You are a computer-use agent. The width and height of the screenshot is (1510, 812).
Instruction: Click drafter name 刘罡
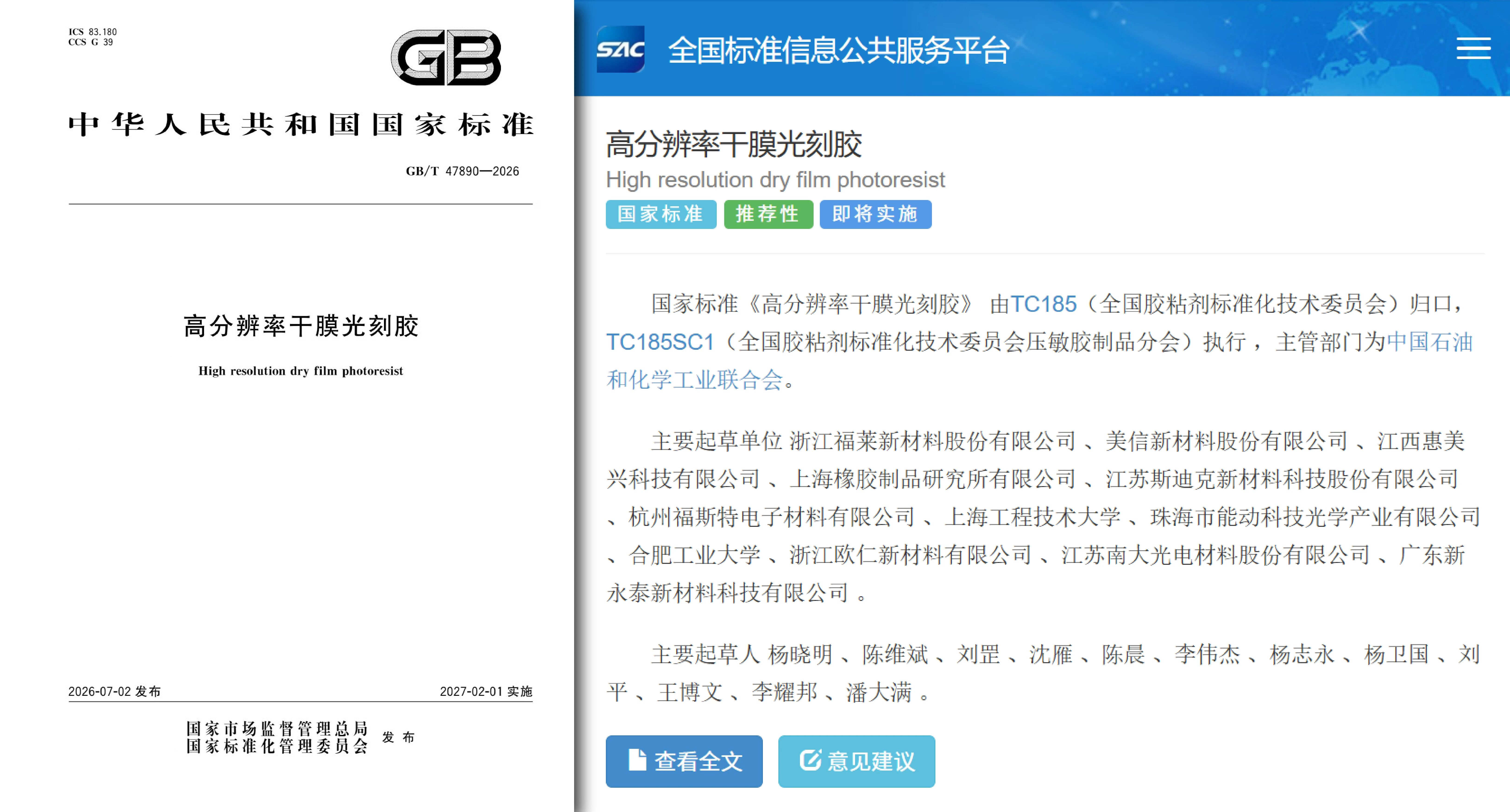pos(978,654)
